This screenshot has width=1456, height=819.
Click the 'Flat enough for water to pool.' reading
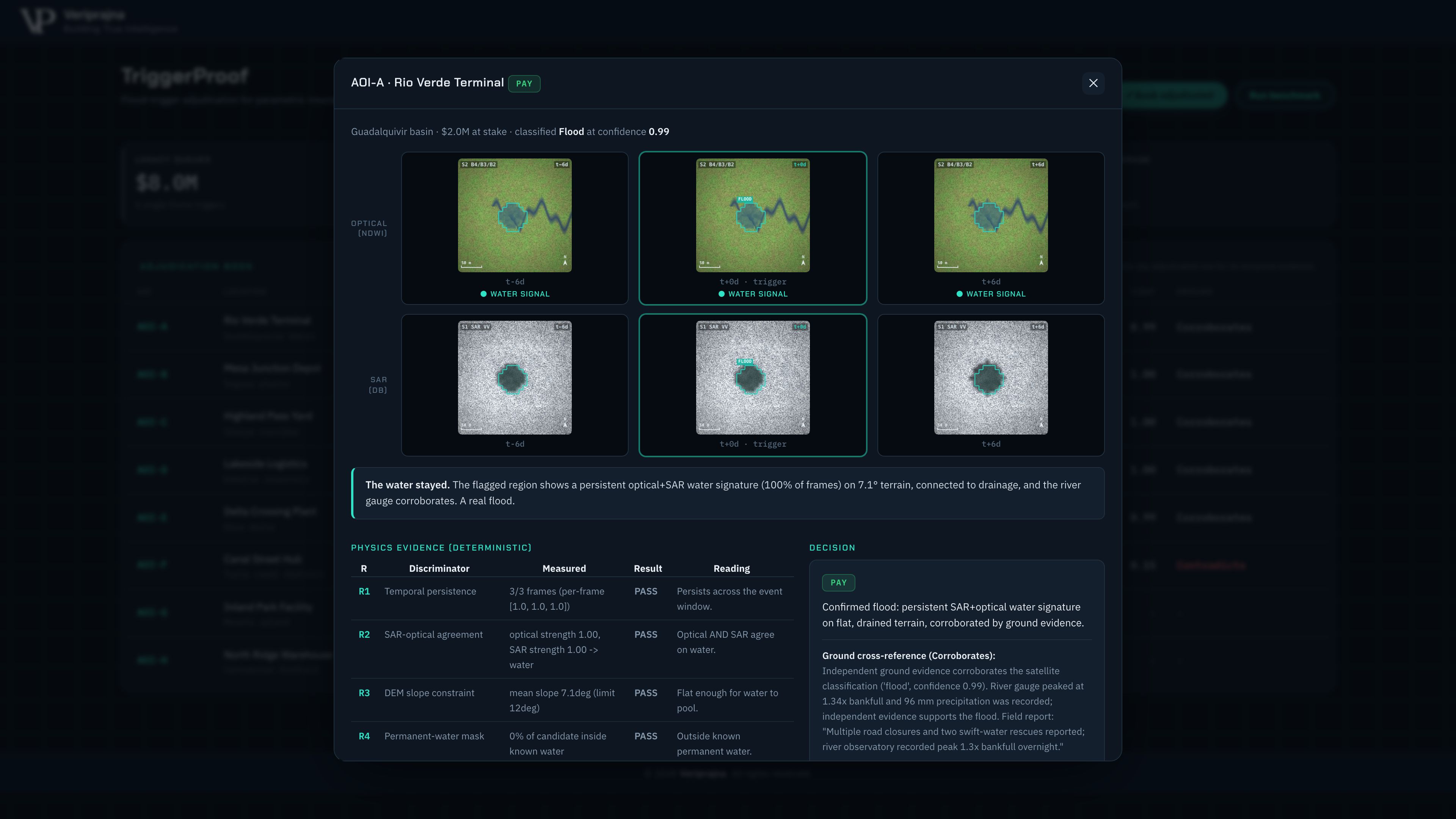click(x=728, y=700)
